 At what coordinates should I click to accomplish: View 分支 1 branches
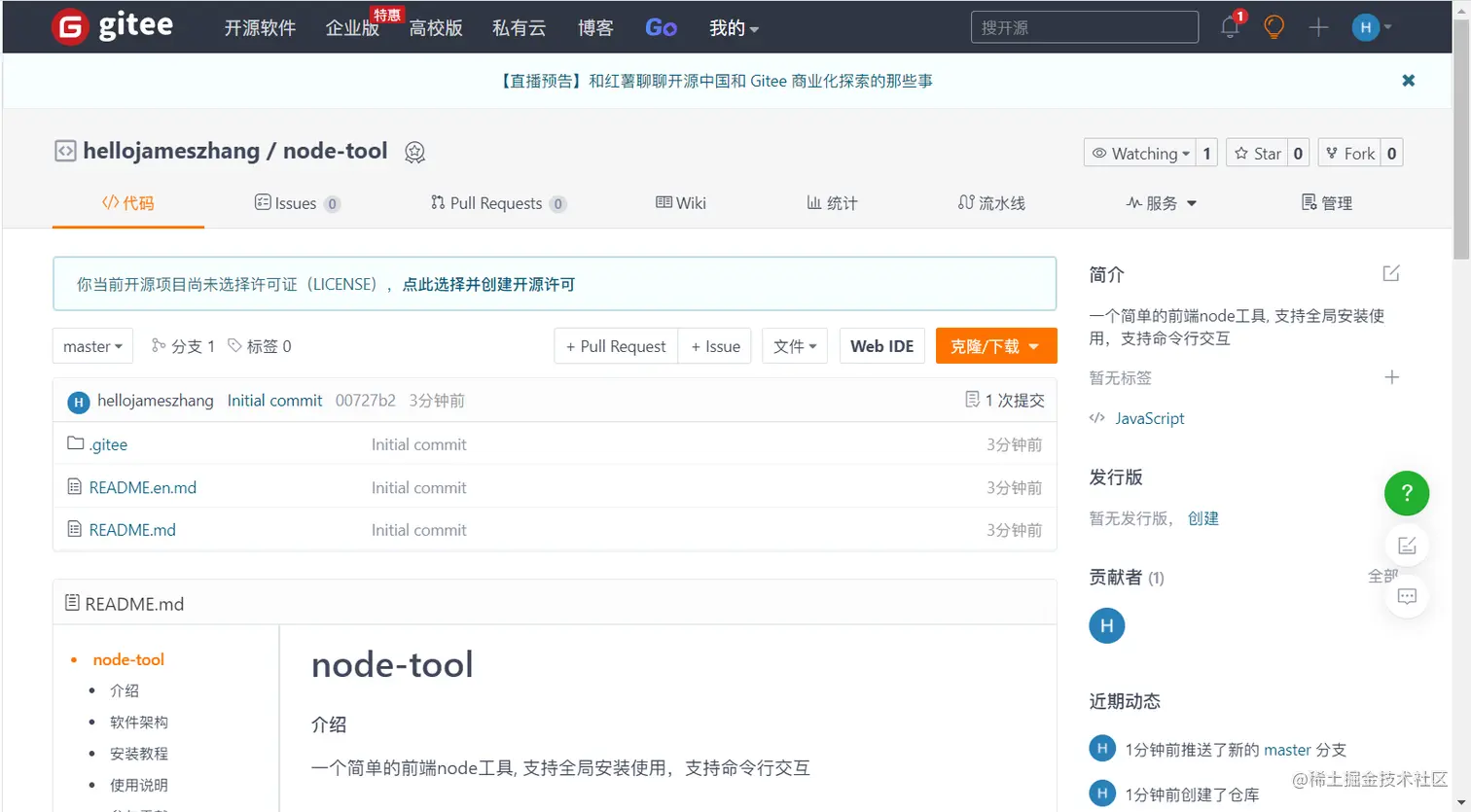pos(183,346)
